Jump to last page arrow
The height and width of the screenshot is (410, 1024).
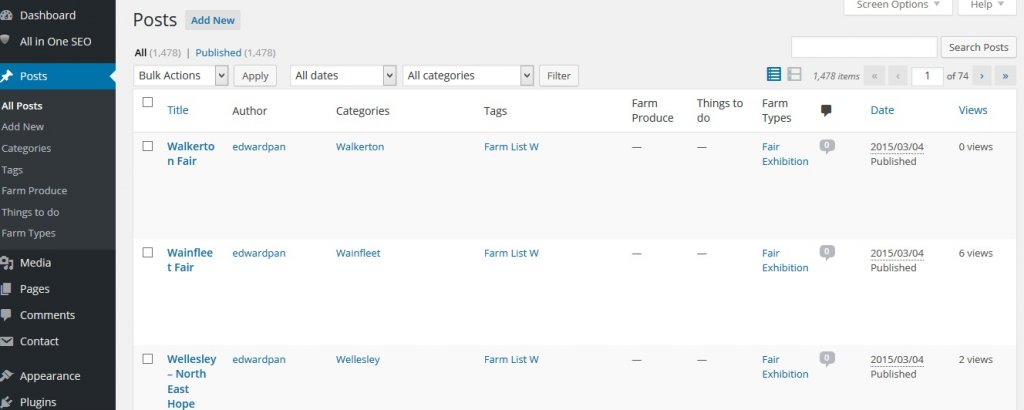pos(1005,75)
